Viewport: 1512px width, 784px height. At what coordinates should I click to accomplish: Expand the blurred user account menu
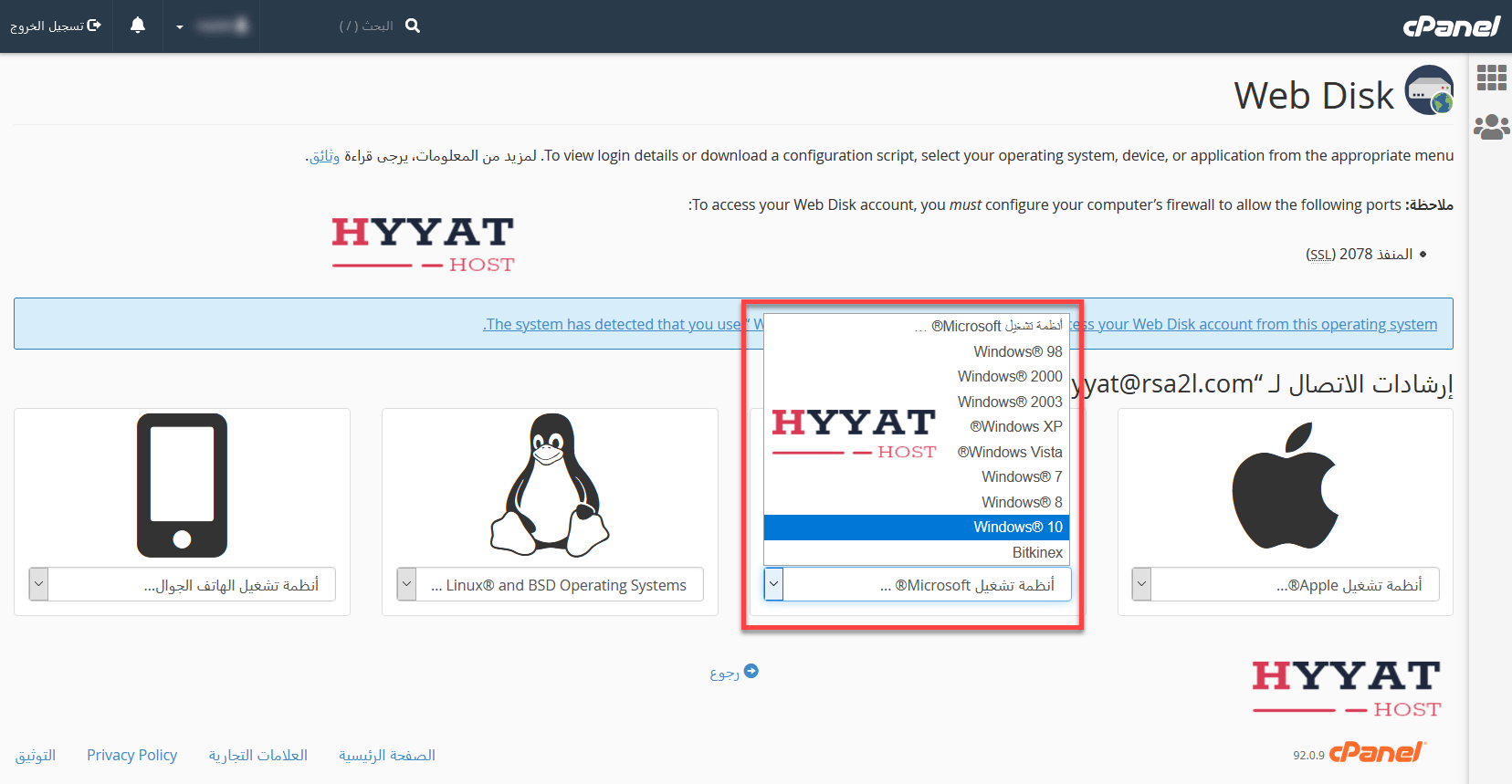click(213, 26)
